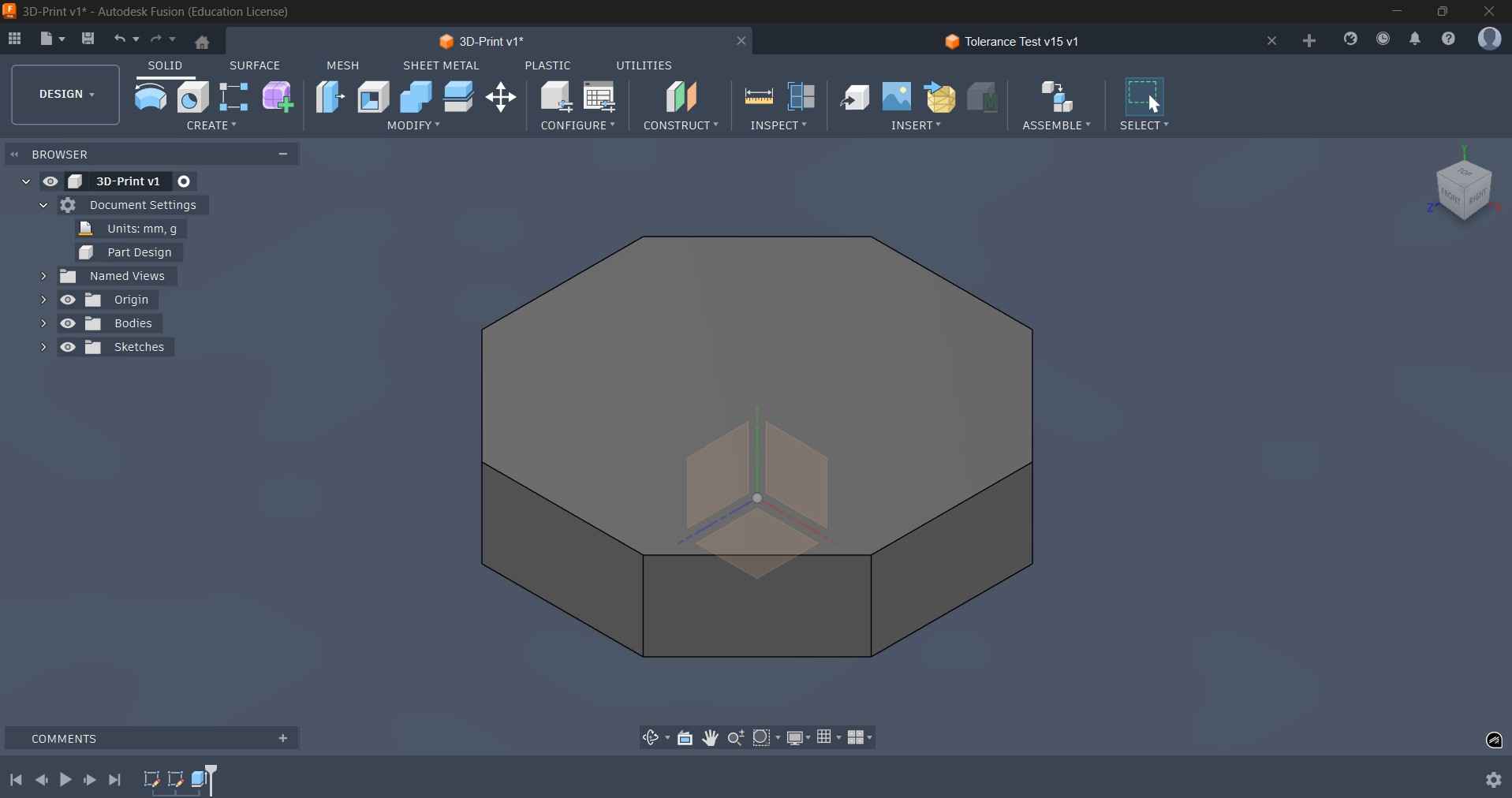Viewport: 1512px width, 798px height.
Task: Open the CREATE dropdown menu
Action: pyautogui.click(x=211, y=125)
